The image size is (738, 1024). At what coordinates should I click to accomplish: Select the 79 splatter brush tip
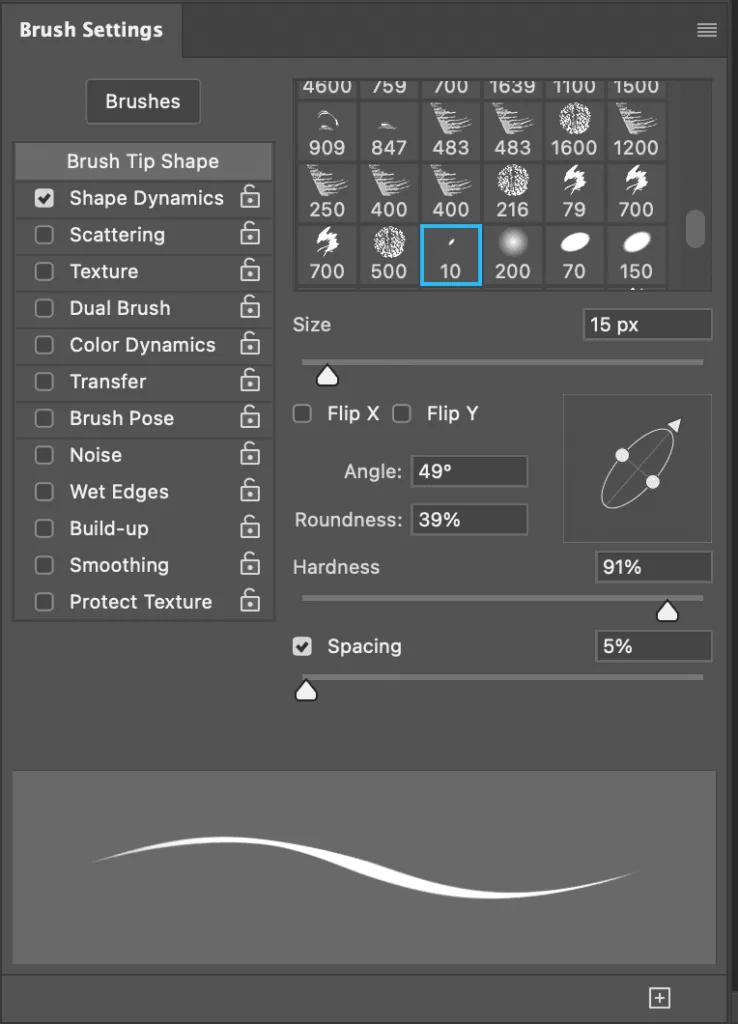point(574,194)
